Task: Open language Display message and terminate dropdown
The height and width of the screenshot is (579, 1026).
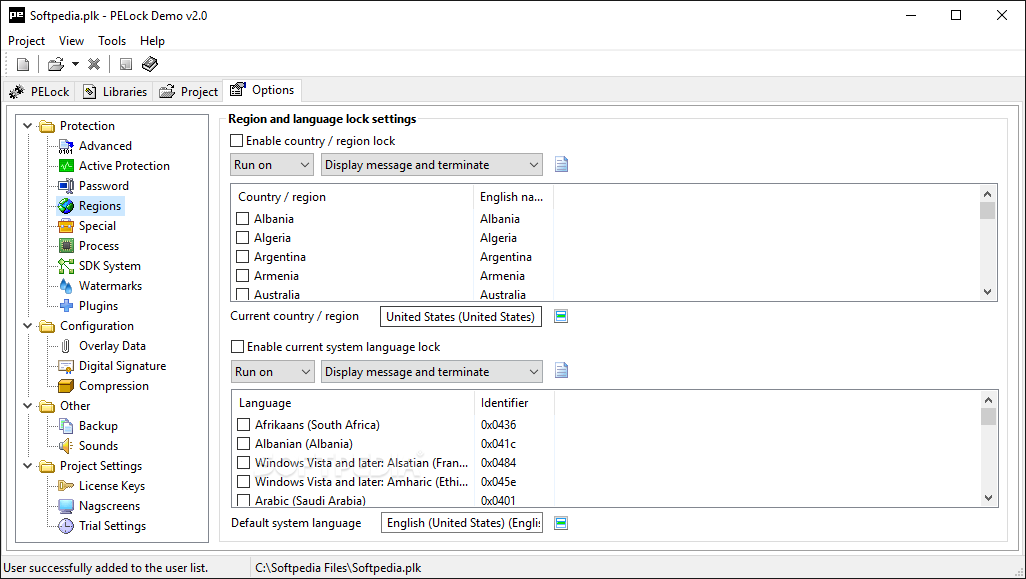Action: 432,372
